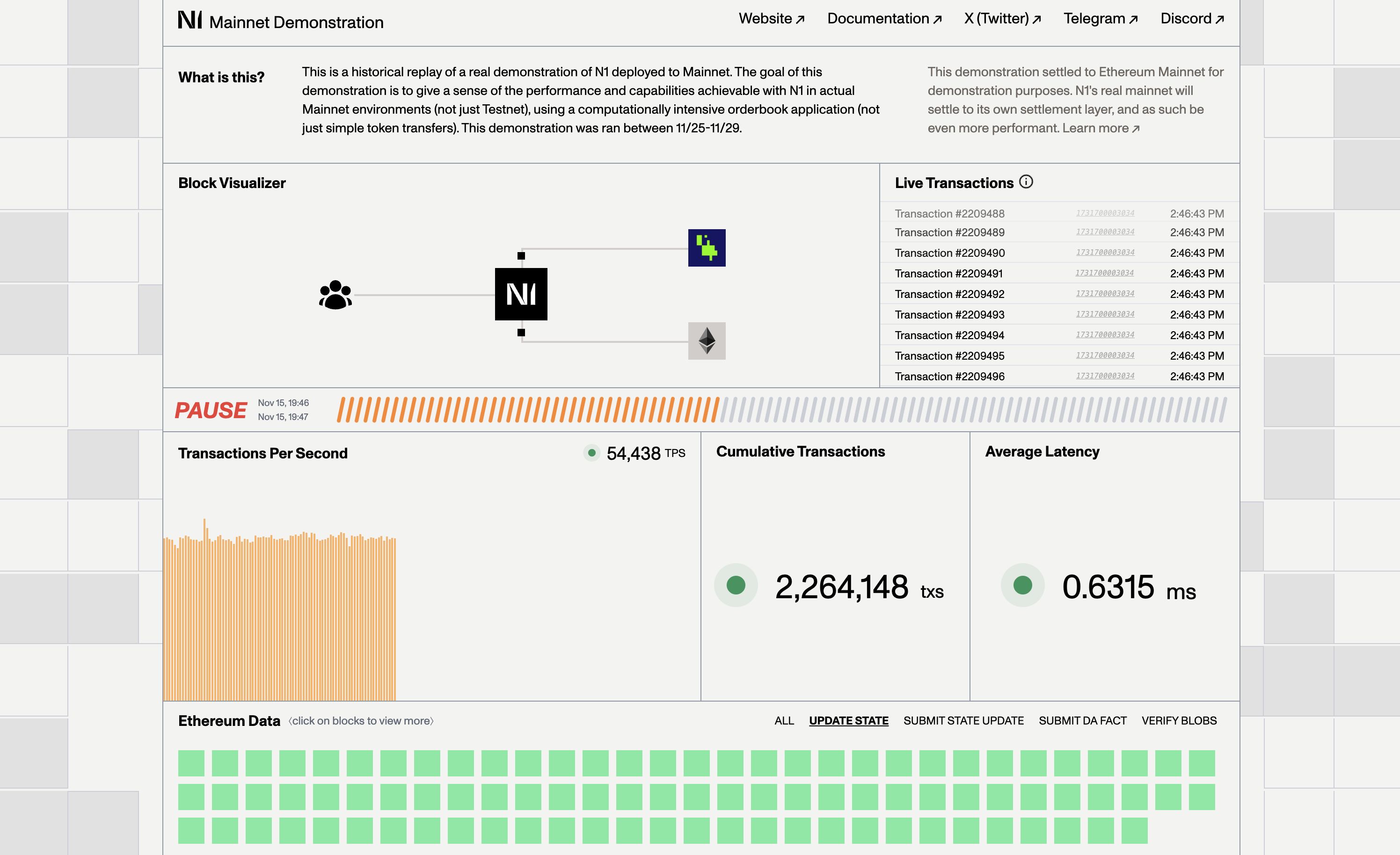Open the X (Twitter) link
The width and height of the screenshot is (1400, 855).
[1003, 19]
